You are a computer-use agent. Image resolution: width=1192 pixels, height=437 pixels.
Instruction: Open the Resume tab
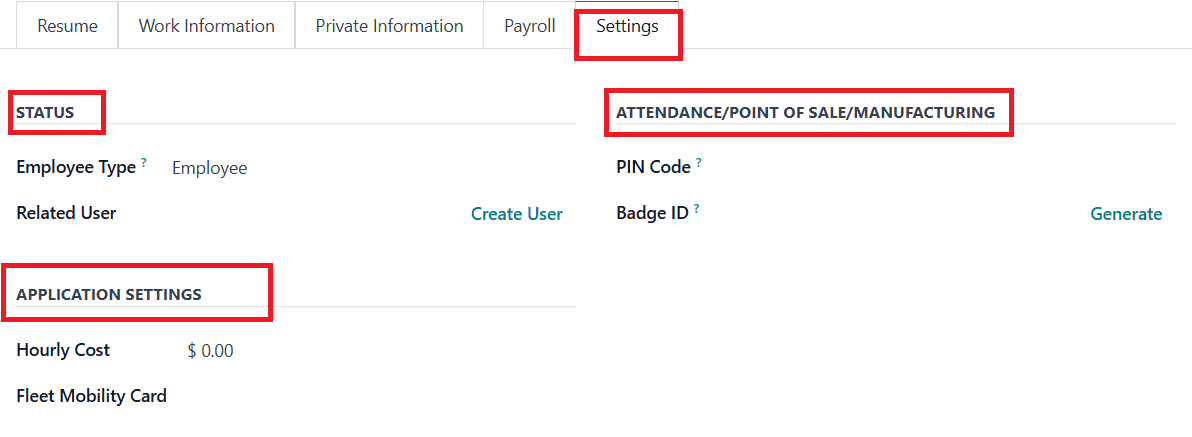click(67, 26)
